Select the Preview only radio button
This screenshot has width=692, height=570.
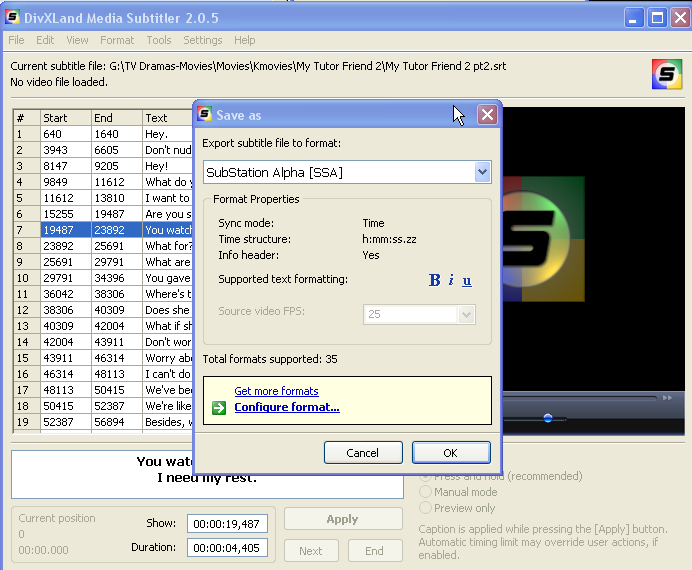(426, 508)
